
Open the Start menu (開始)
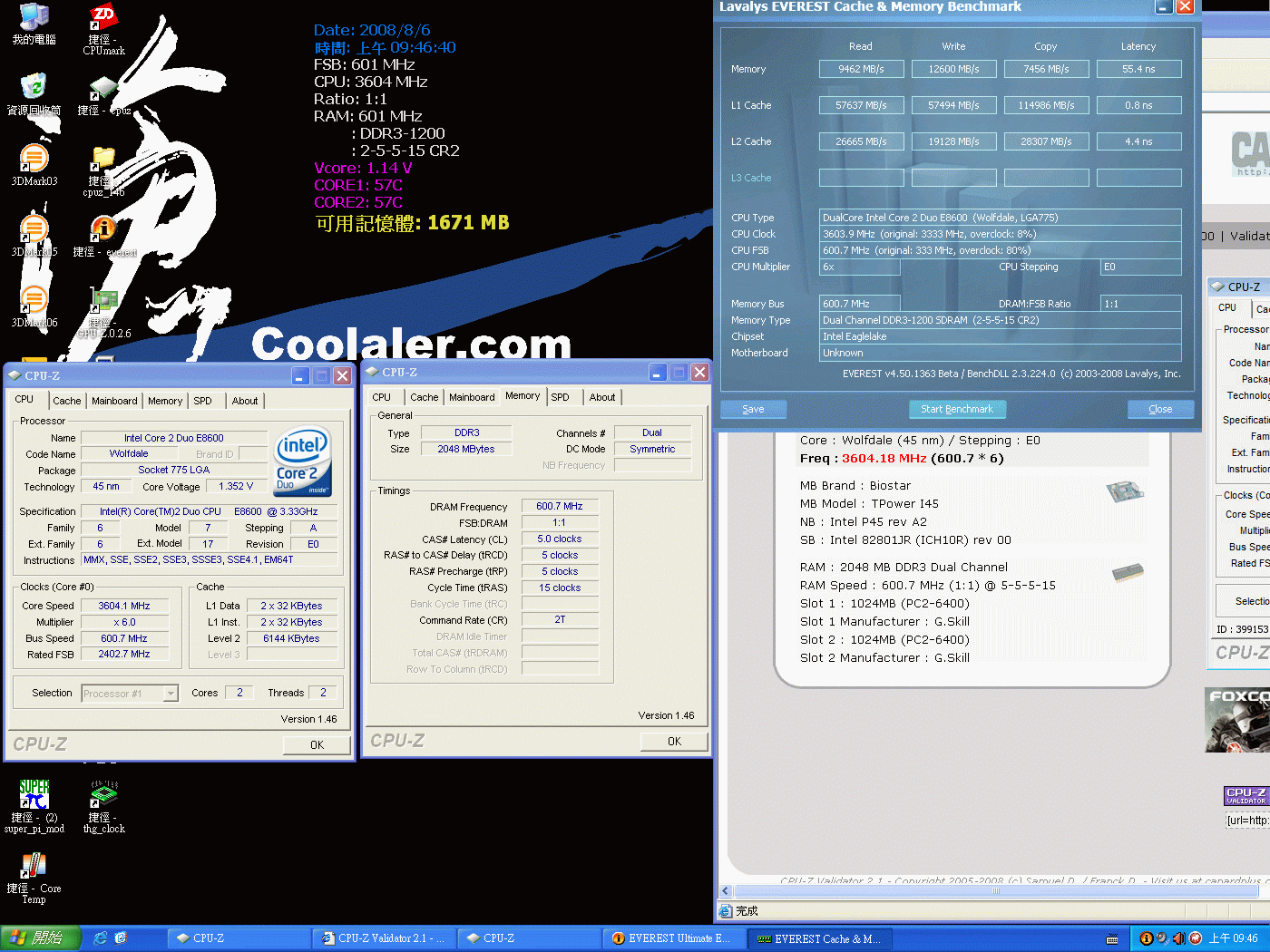(x=41, y=938)
